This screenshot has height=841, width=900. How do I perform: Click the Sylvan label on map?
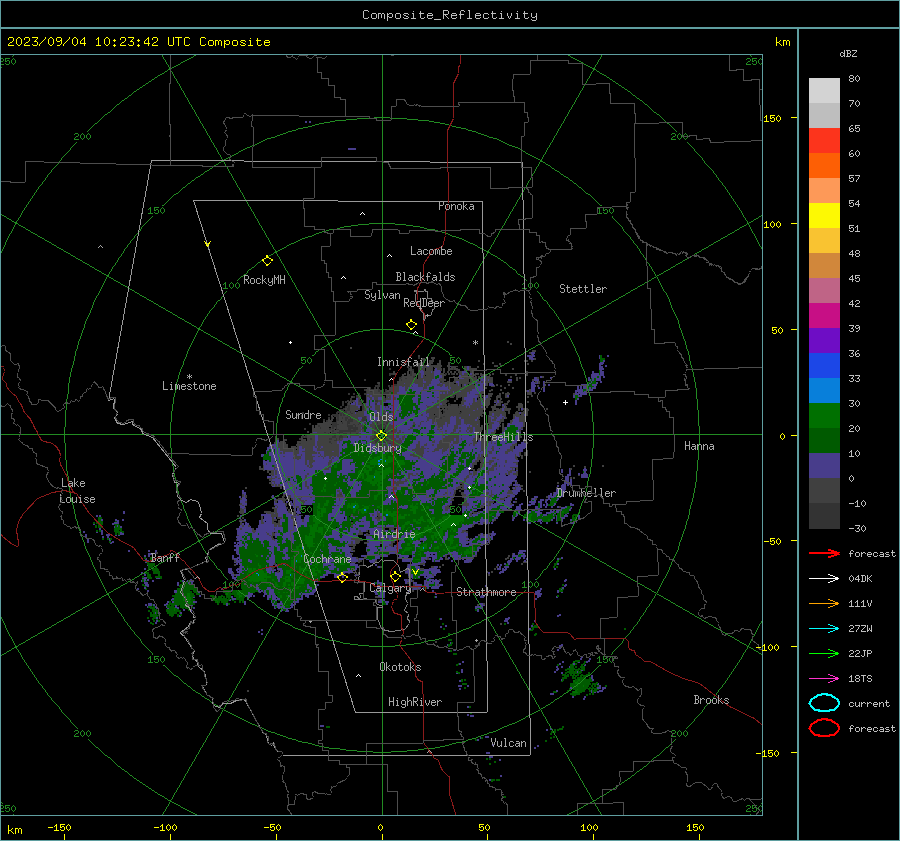(x=382, y=295)
